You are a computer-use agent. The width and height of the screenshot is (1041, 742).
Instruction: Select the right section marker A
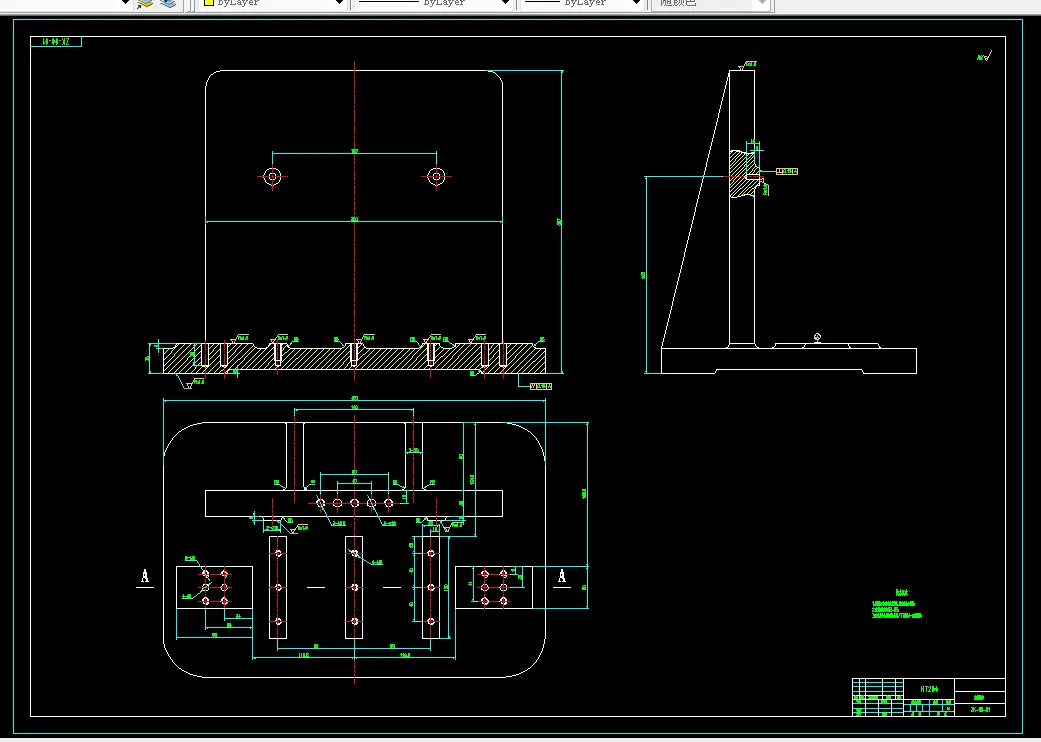pos(562,576)
